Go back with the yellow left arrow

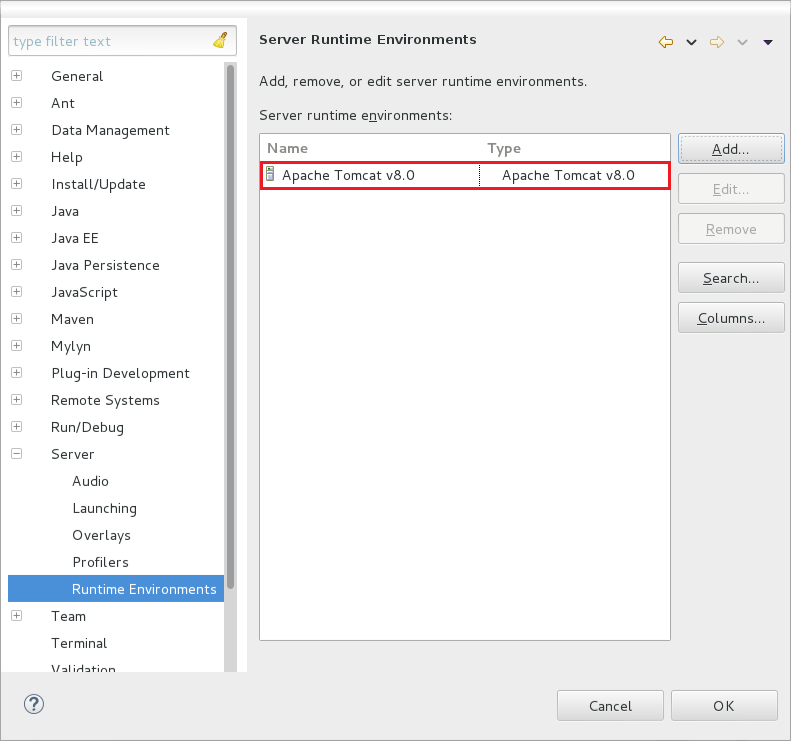pyautogui.click(x=665, y=42)
